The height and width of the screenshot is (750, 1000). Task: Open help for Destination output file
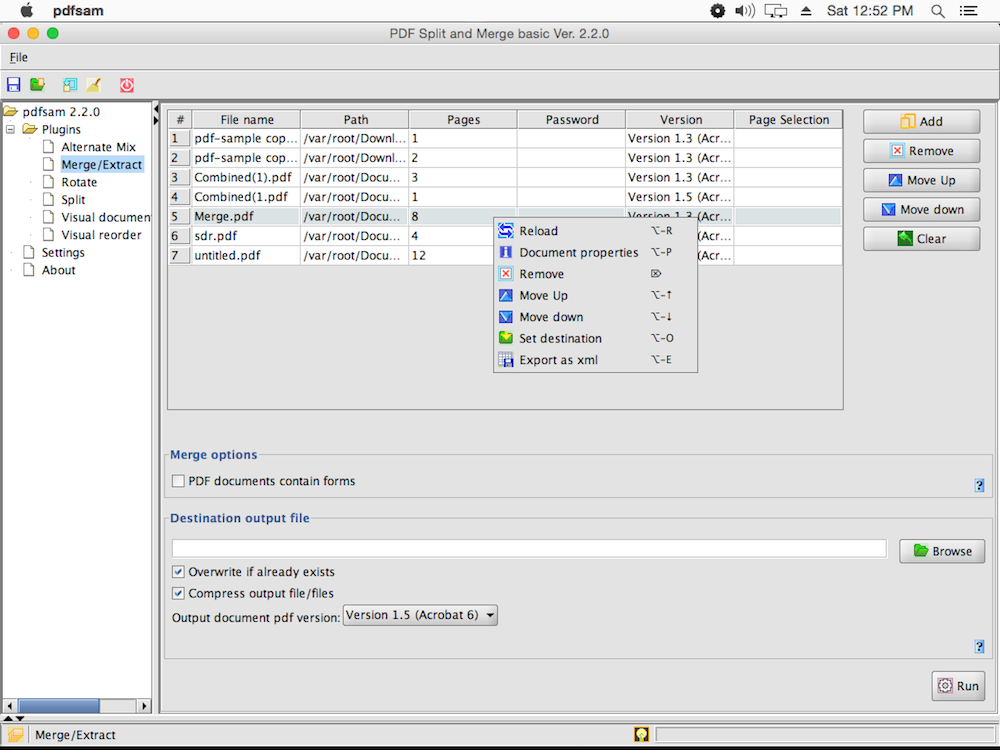click(979, 647)
